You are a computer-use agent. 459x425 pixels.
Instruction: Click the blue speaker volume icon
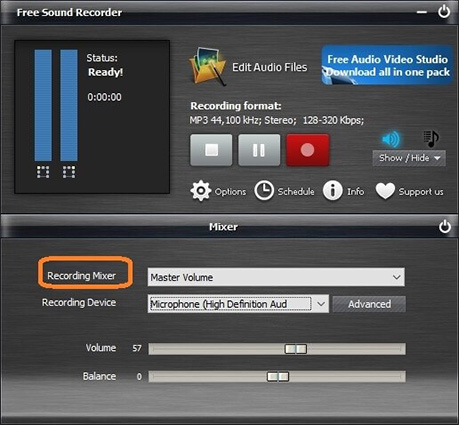tap(391, 139)
